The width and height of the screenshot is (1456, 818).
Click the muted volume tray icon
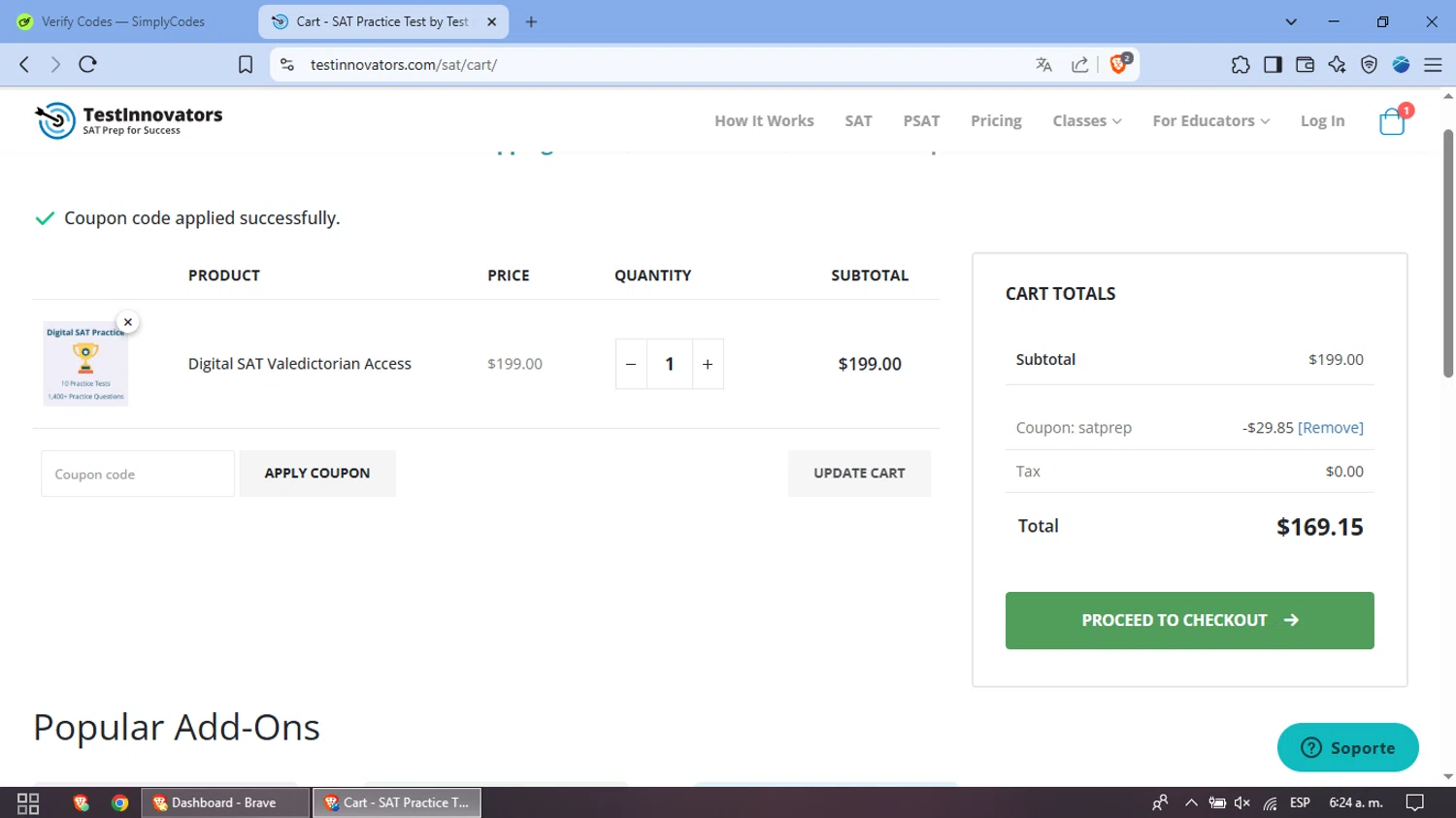tap(1242, 802)
